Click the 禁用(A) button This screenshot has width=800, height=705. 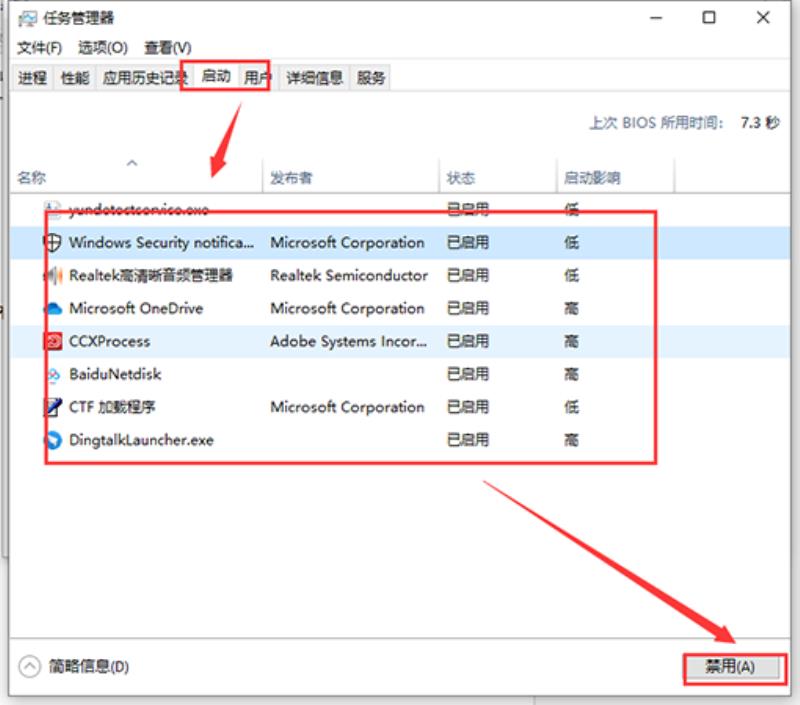tap(731, 667)
